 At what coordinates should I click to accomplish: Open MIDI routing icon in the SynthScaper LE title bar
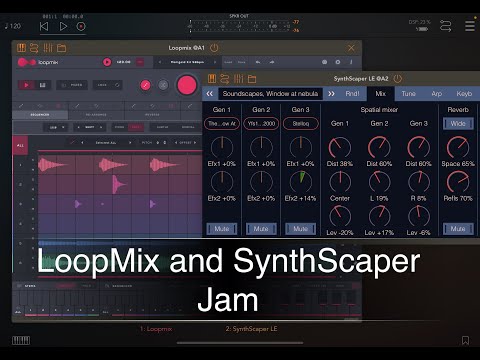point(225,79)
